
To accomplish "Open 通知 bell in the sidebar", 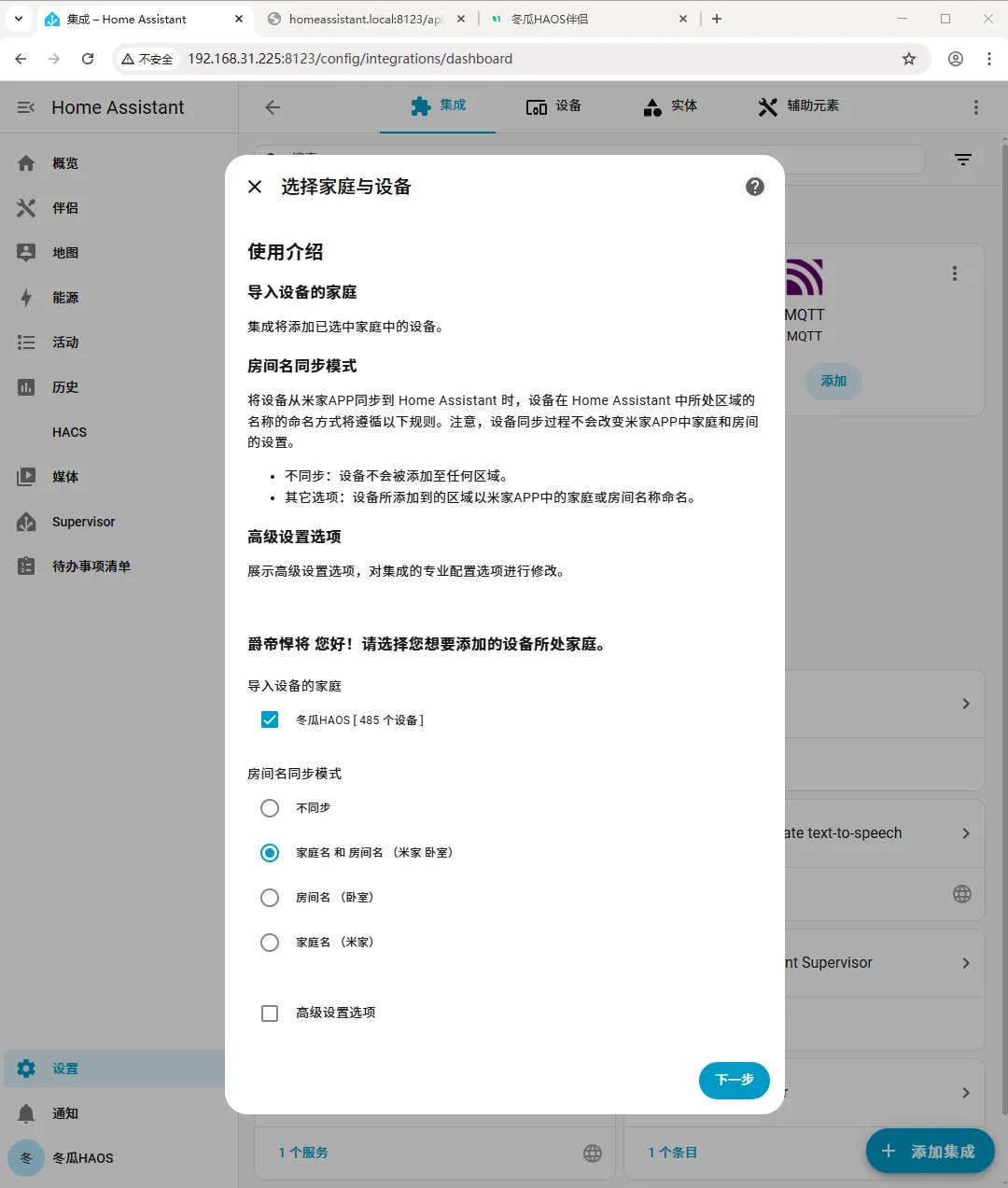I will [26, 1113].
